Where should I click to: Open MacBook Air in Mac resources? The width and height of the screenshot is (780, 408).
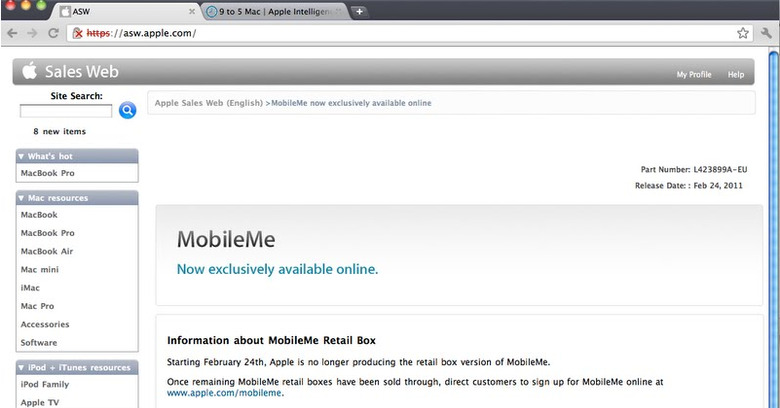pos(47,251)
